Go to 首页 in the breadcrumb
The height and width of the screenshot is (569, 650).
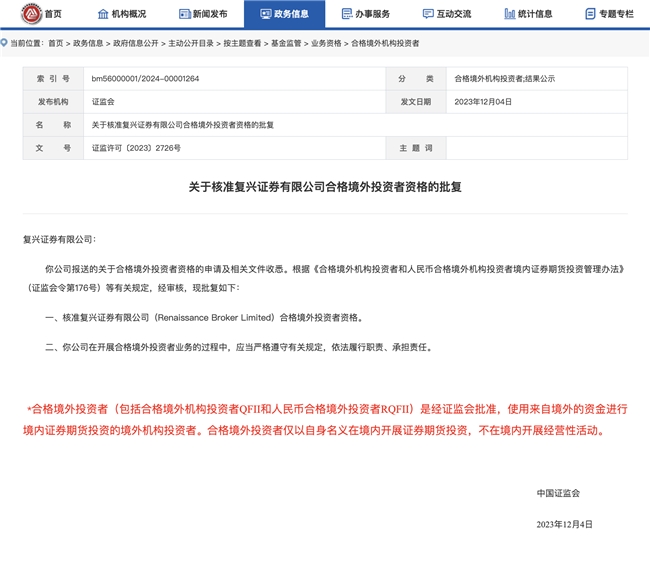click(55, 43)
